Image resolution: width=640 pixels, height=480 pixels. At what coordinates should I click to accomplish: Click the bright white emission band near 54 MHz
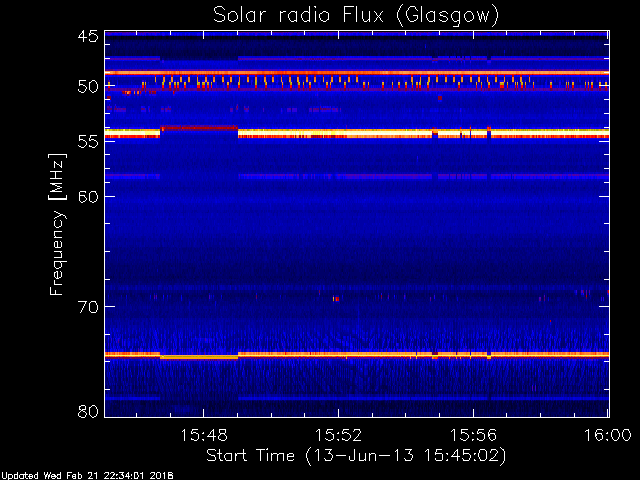pyautogui.click(x=357, y=133)
